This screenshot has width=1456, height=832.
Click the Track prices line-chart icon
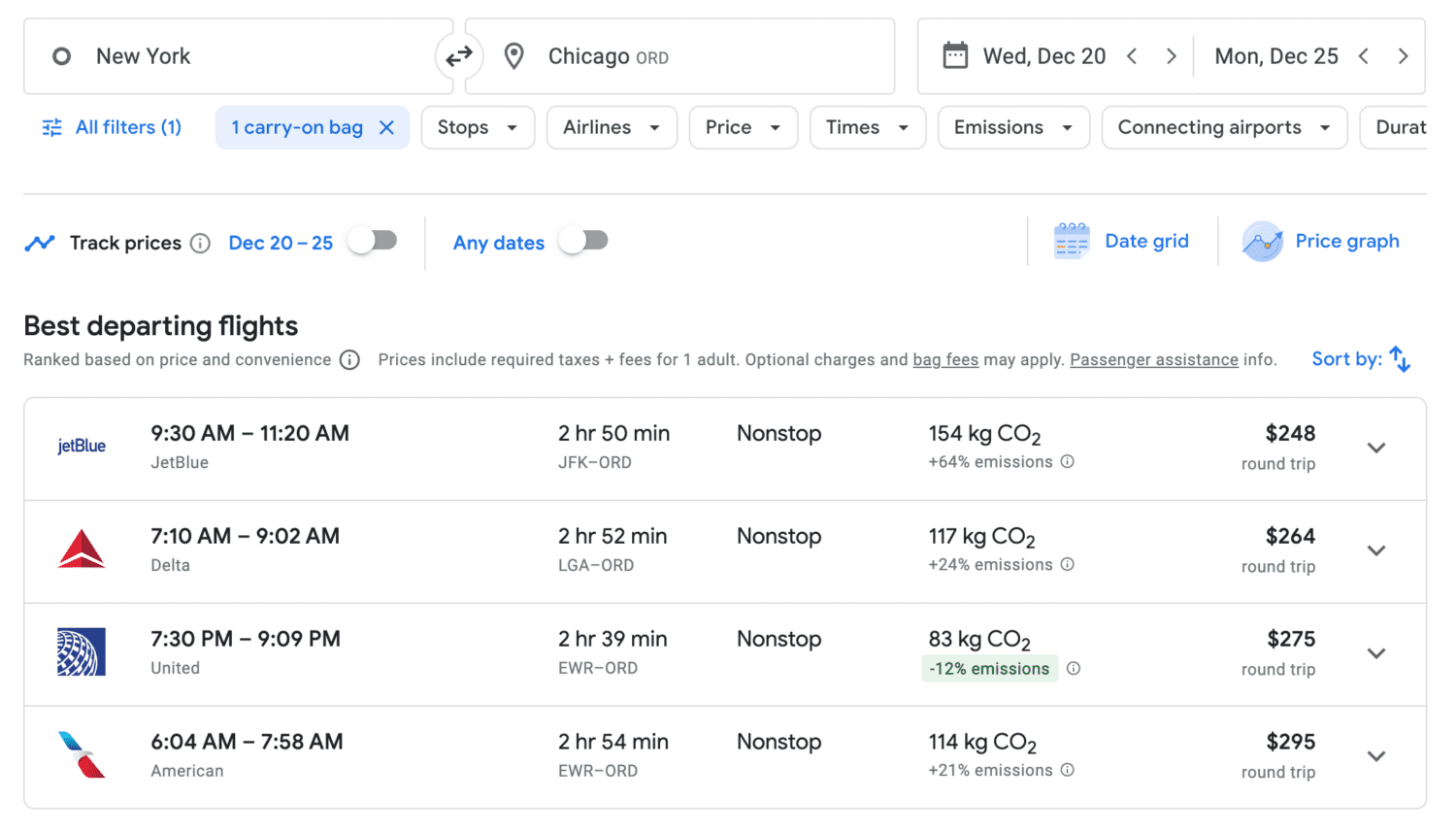pos(39,242)
